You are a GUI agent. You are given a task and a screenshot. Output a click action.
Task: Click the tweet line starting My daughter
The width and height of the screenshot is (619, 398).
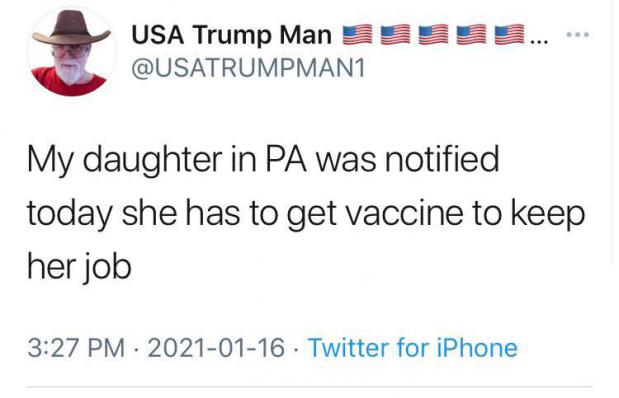coord(263,161)
